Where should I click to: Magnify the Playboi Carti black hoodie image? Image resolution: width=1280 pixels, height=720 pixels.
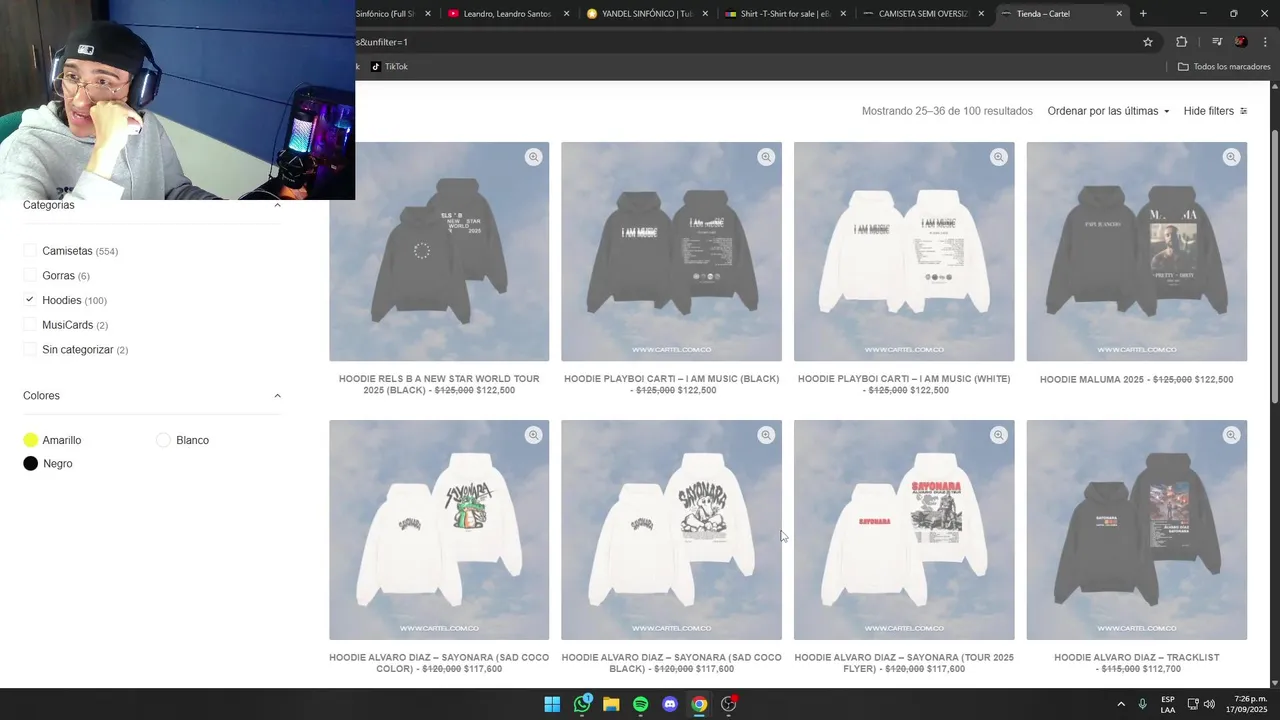766,157
